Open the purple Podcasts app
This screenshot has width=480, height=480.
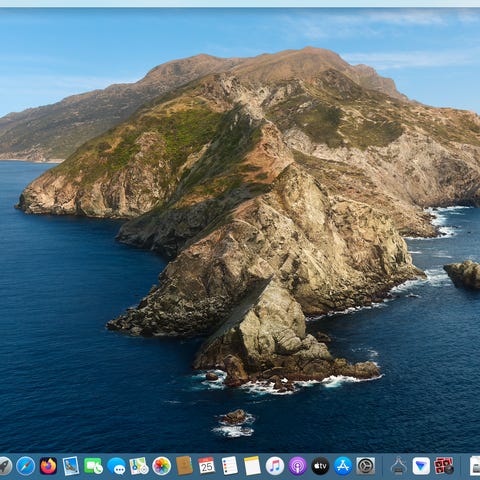pyautogui.click(x=298, y=466)
